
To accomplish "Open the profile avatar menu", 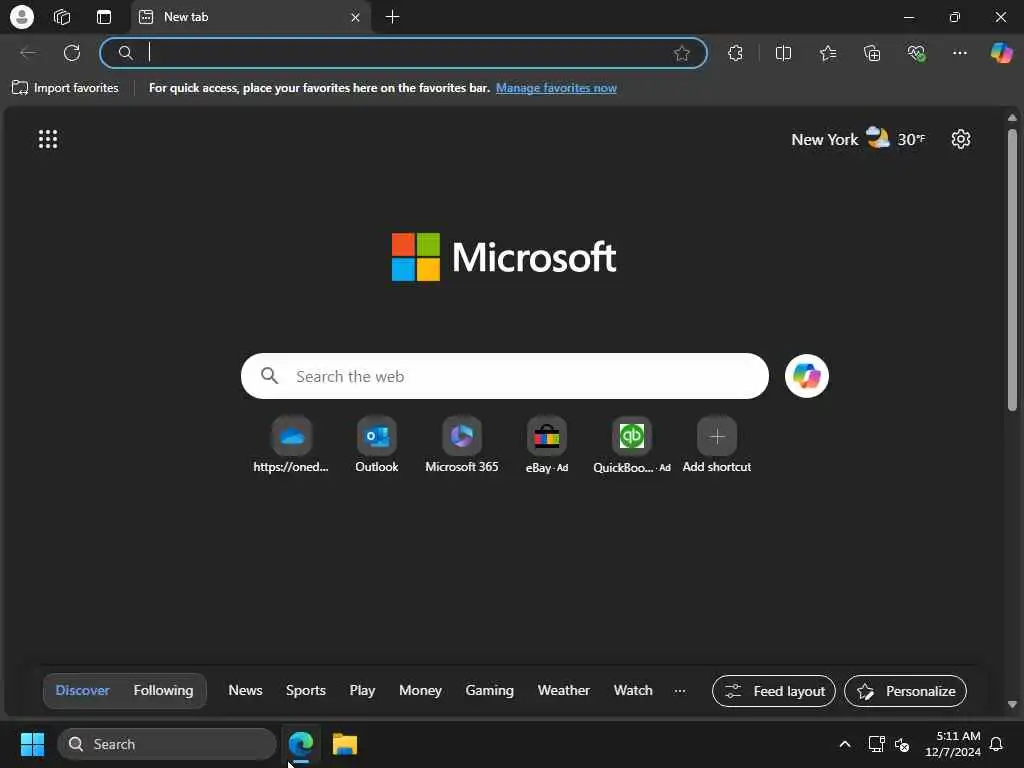I will (22, 17).
